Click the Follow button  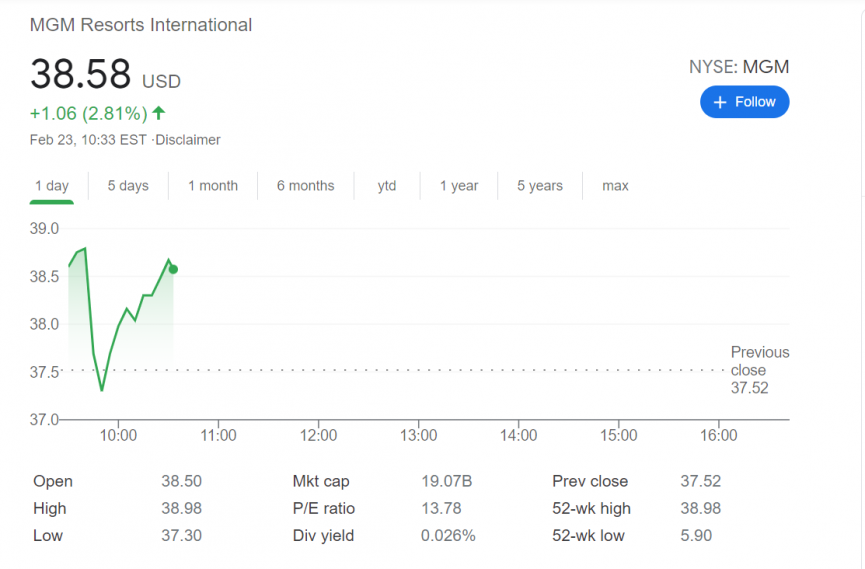pos(744,102)
